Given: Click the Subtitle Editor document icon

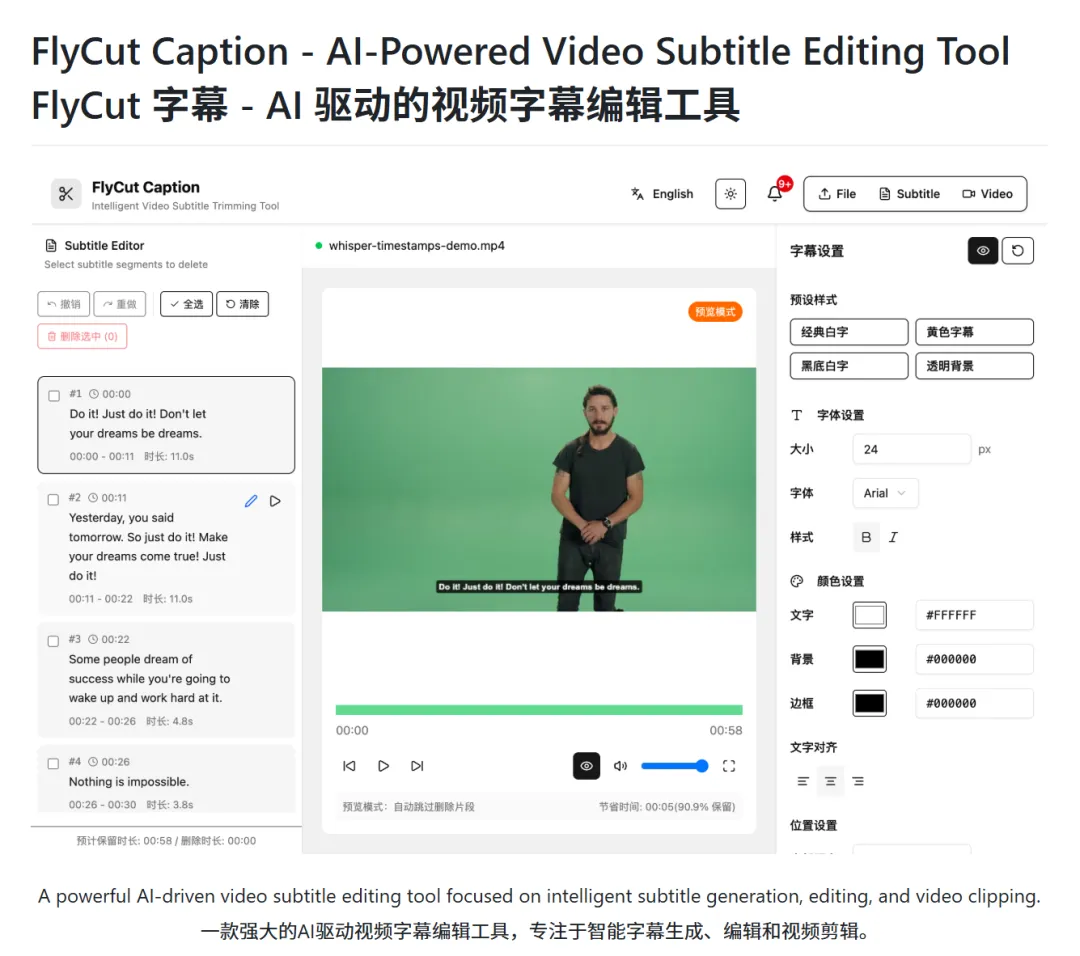Looking at the screenshot, I should [x=51, y=246].
